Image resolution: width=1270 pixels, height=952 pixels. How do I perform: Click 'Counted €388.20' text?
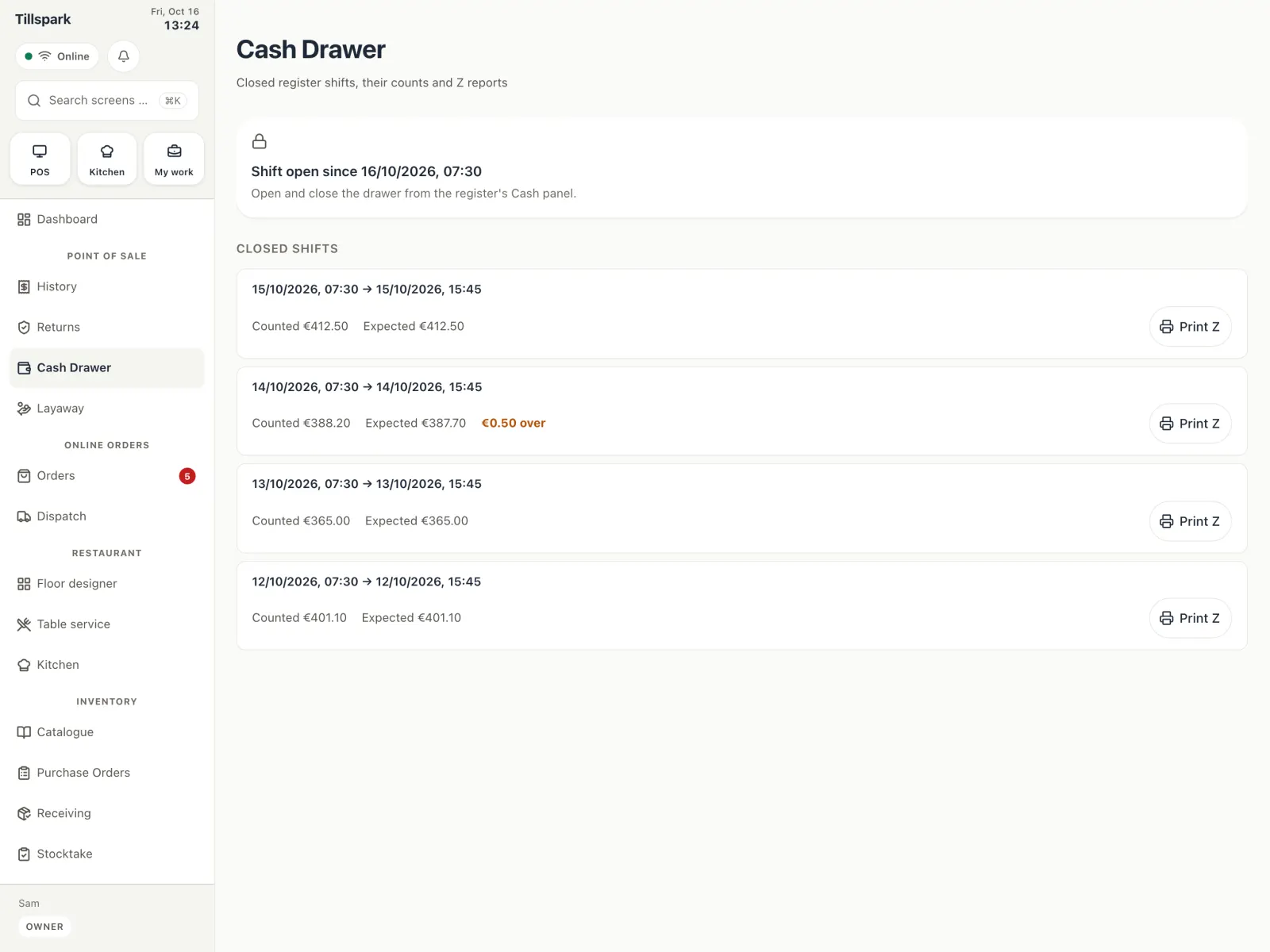(x=301, y=424)
